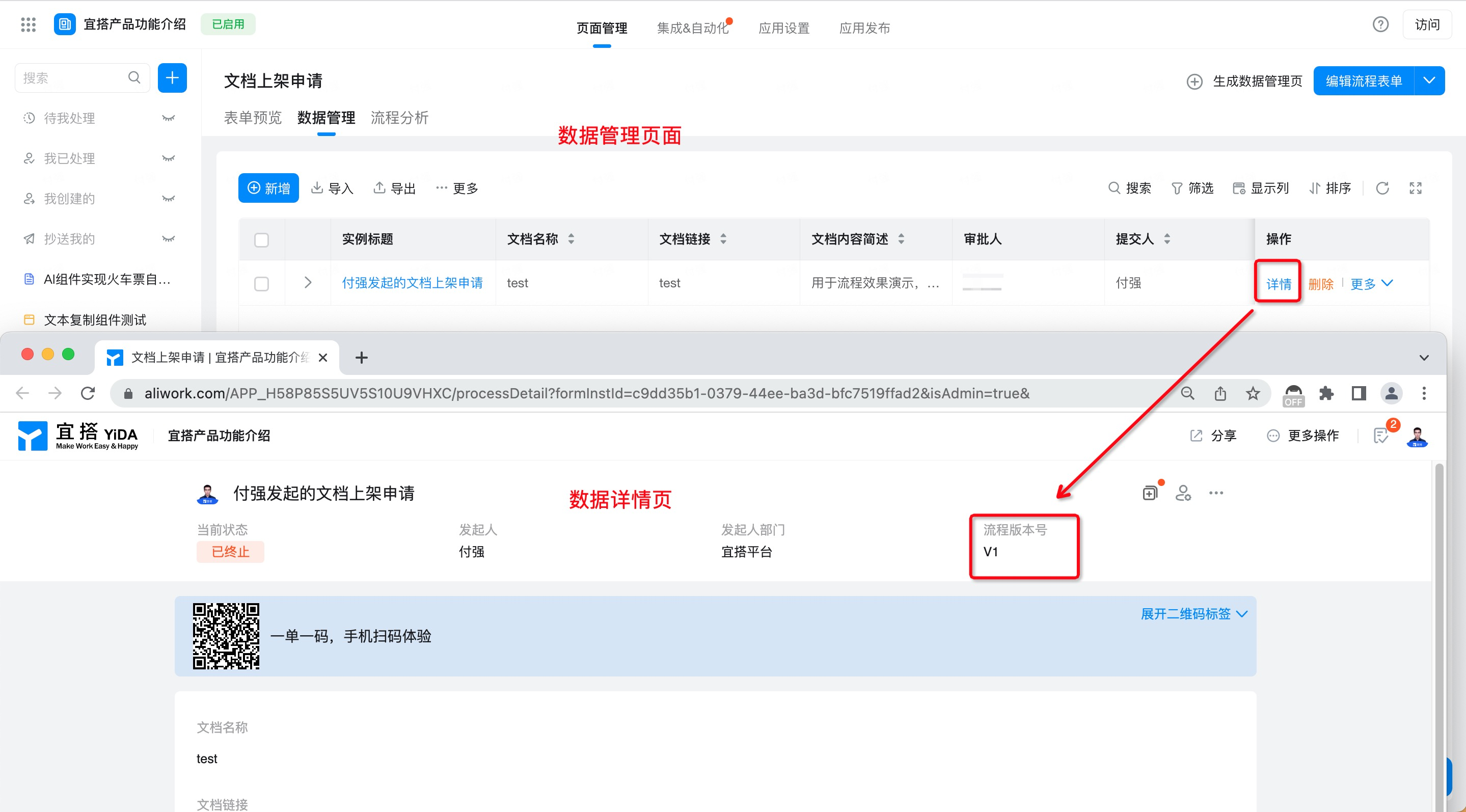
Task: Open browser profile avatar icon
Action: pos(1391,393)
